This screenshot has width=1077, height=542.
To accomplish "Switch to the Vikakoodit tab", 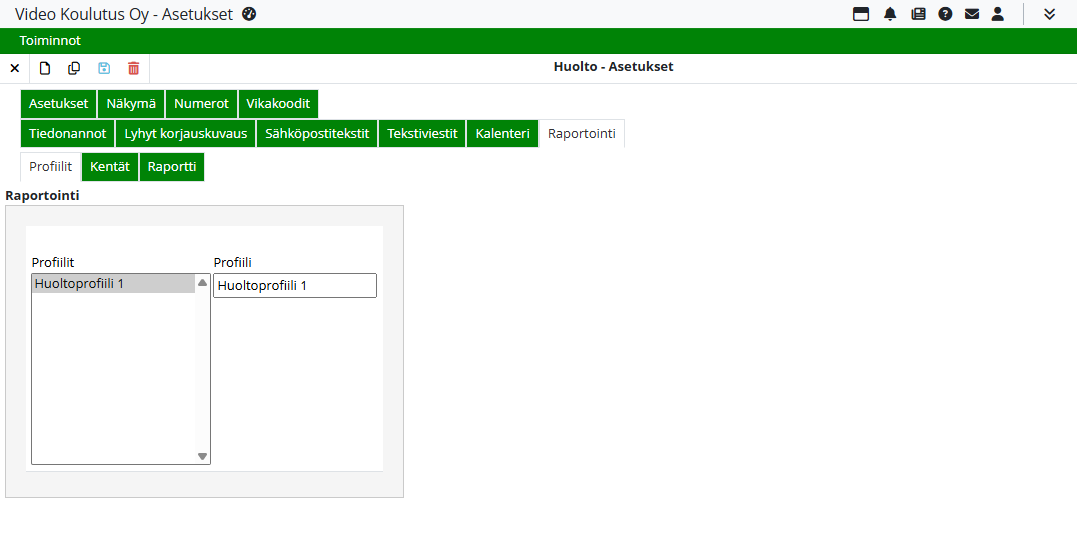I will point(278,104).
